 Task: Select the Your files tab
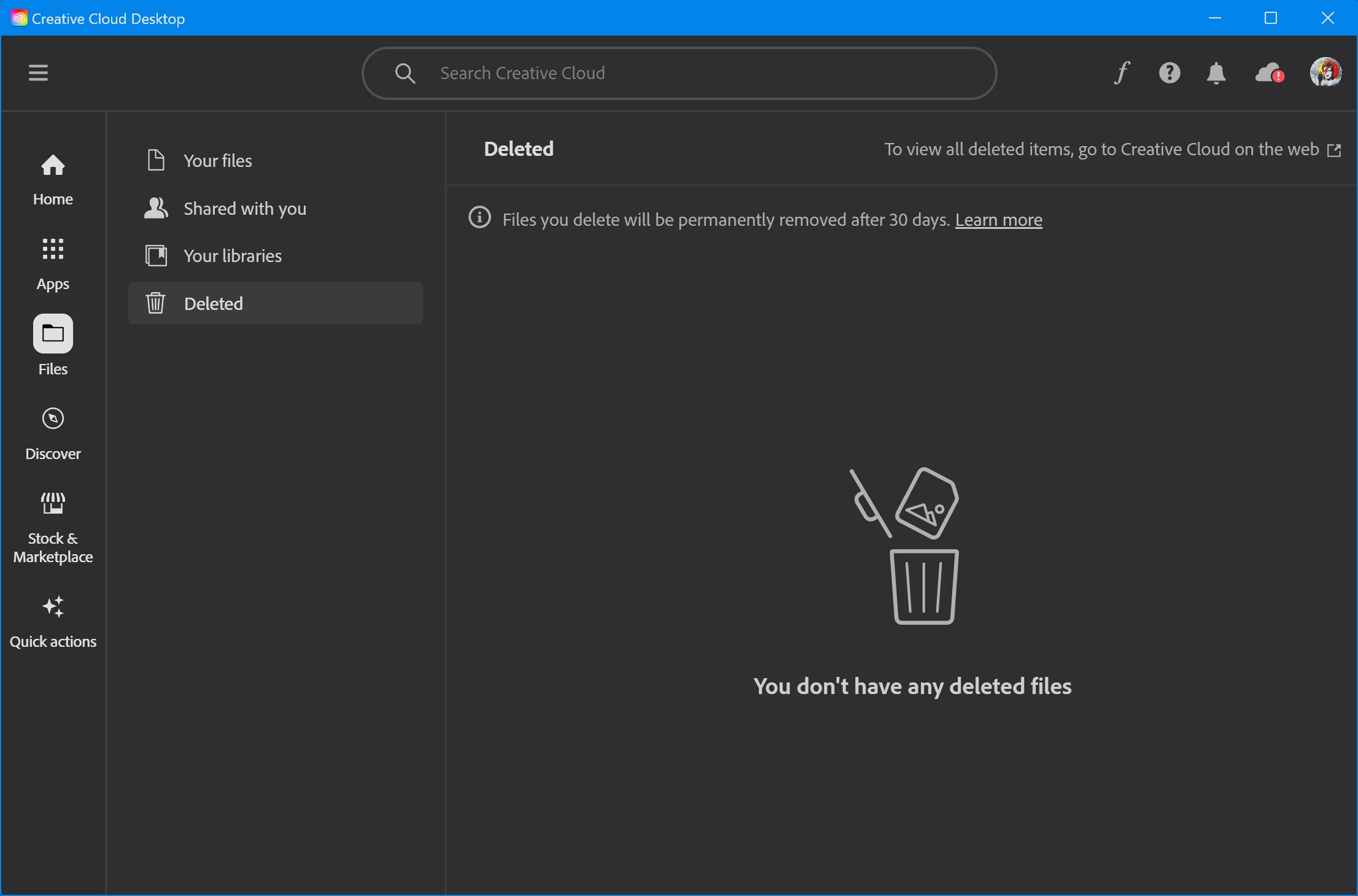217,161
